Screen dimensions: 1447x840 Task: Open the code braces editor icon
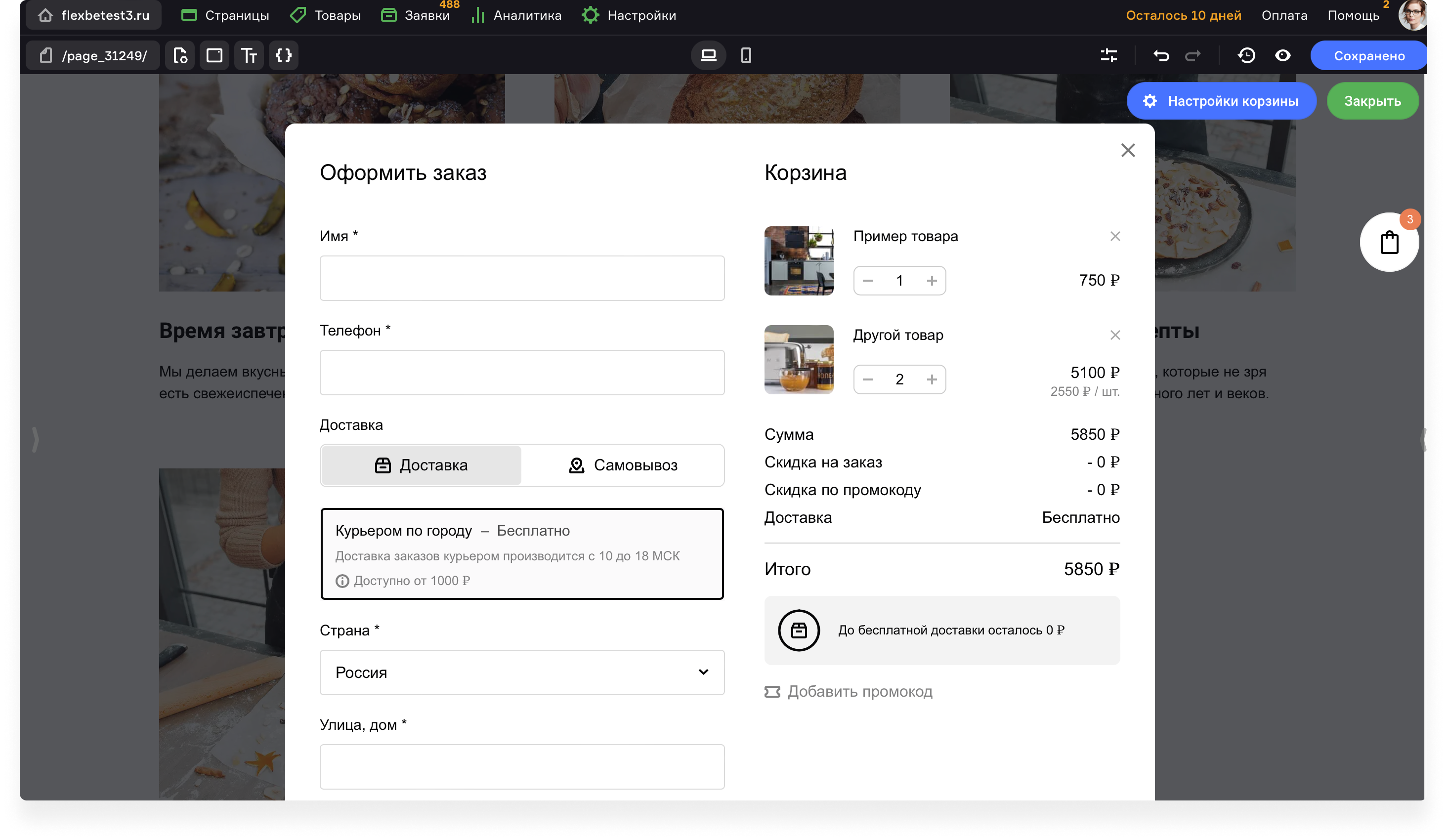(284, 56)
